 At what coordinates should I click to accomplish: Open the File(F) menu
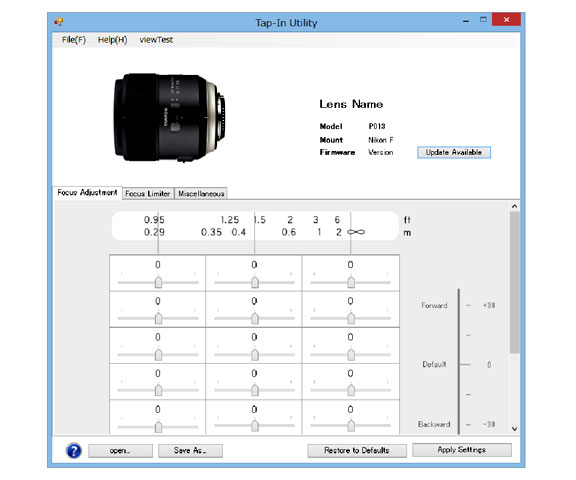point(74,40)
